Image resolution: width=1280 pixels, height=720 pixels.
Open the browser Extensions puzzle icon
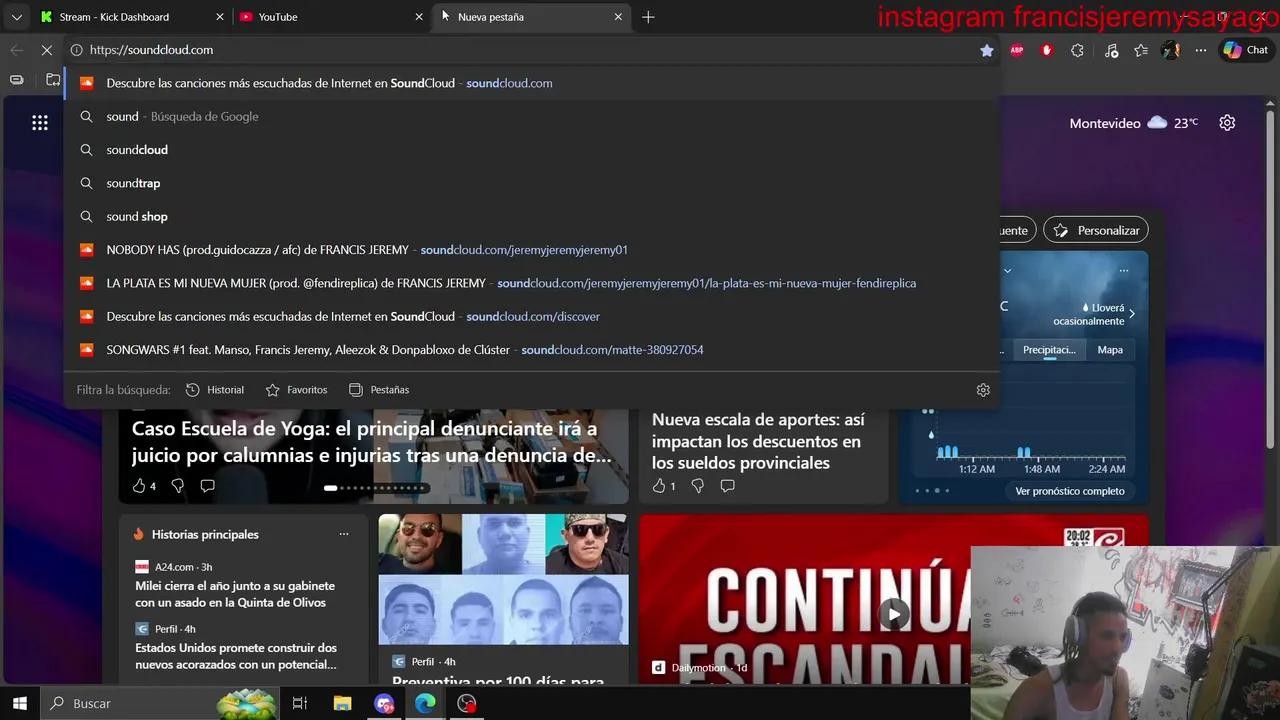click(x=1077, y=50)
